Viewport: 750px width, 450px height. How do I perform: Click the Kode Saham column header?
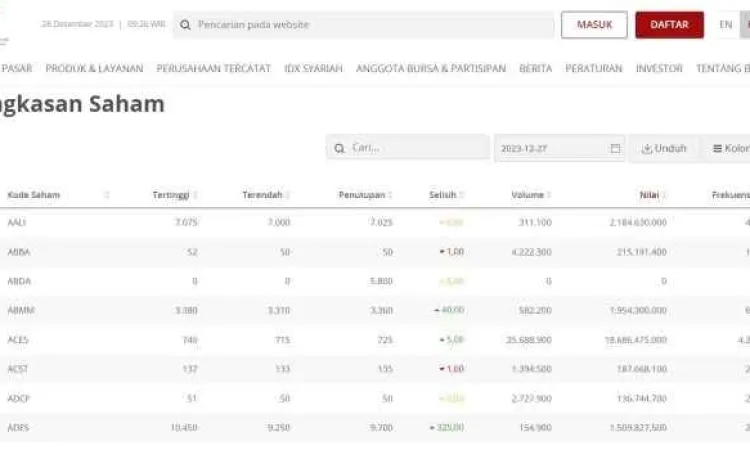tap(34, 195)
